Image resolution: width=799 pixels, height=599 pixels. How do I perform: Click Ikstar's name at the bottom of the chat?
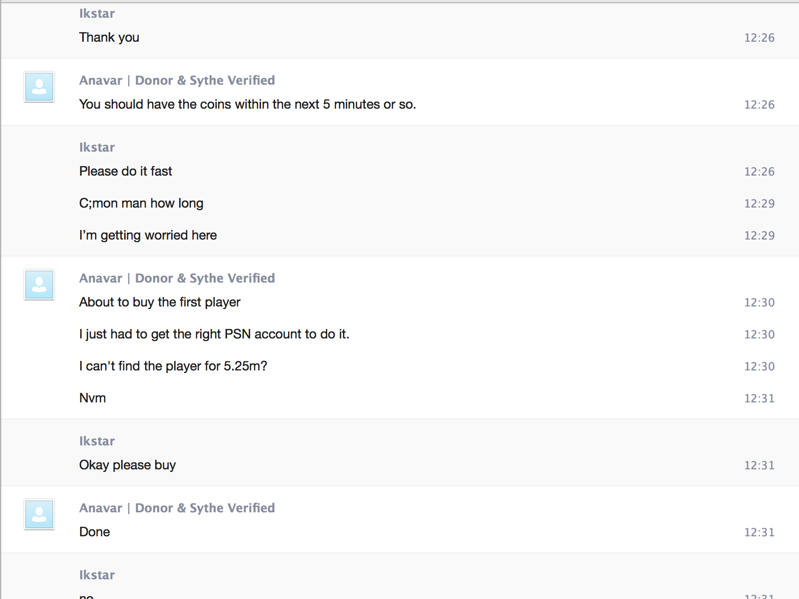(97, 576)
